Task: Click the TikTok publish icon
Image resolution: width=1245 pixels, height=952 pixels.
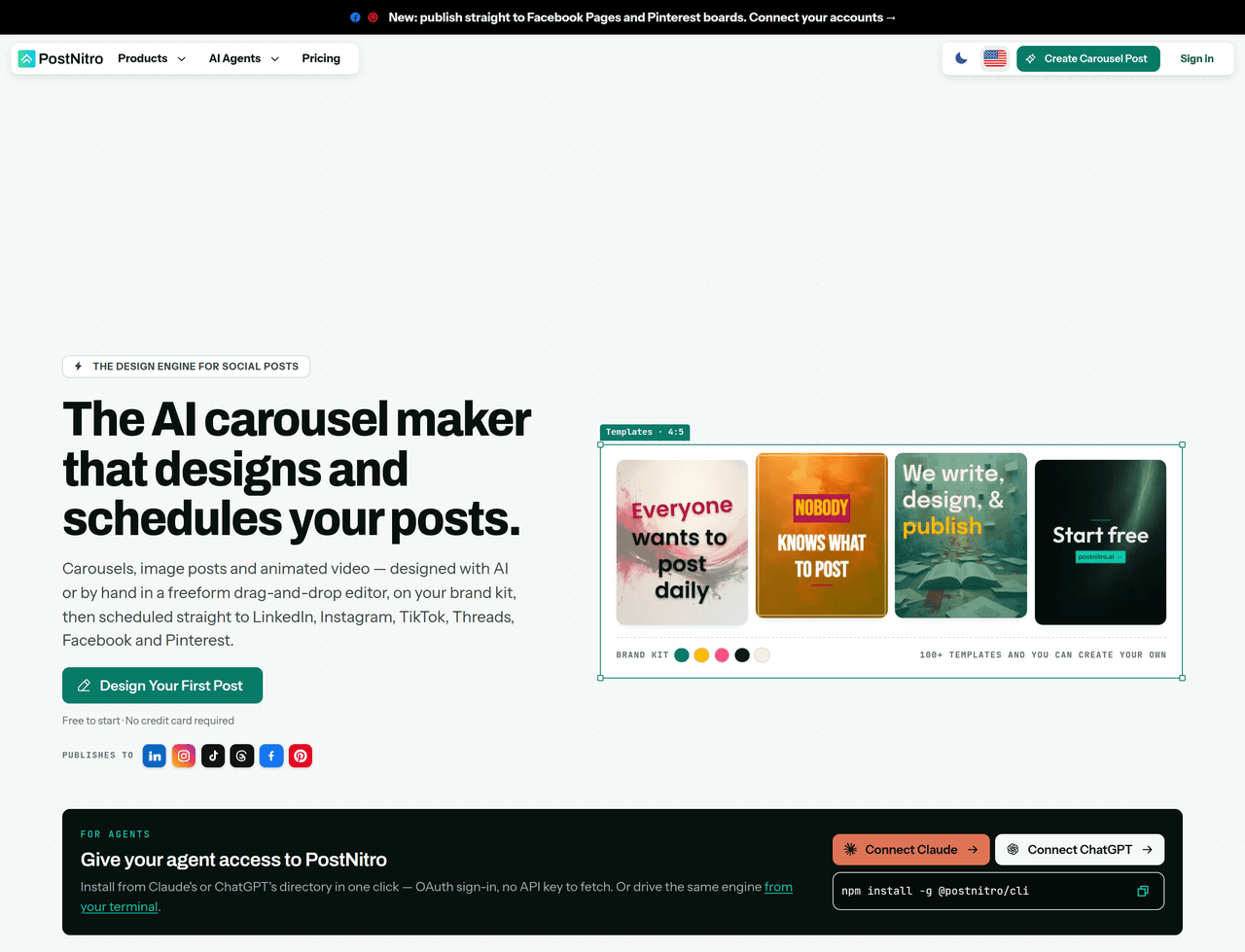Action: coord(213,756)
